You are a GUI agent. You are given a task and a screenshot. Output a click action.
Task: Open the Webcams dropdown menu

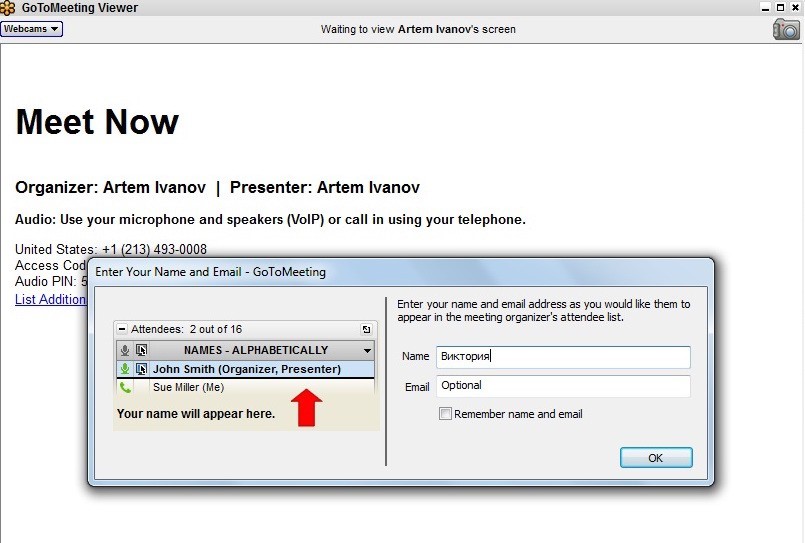pos(32,29)
